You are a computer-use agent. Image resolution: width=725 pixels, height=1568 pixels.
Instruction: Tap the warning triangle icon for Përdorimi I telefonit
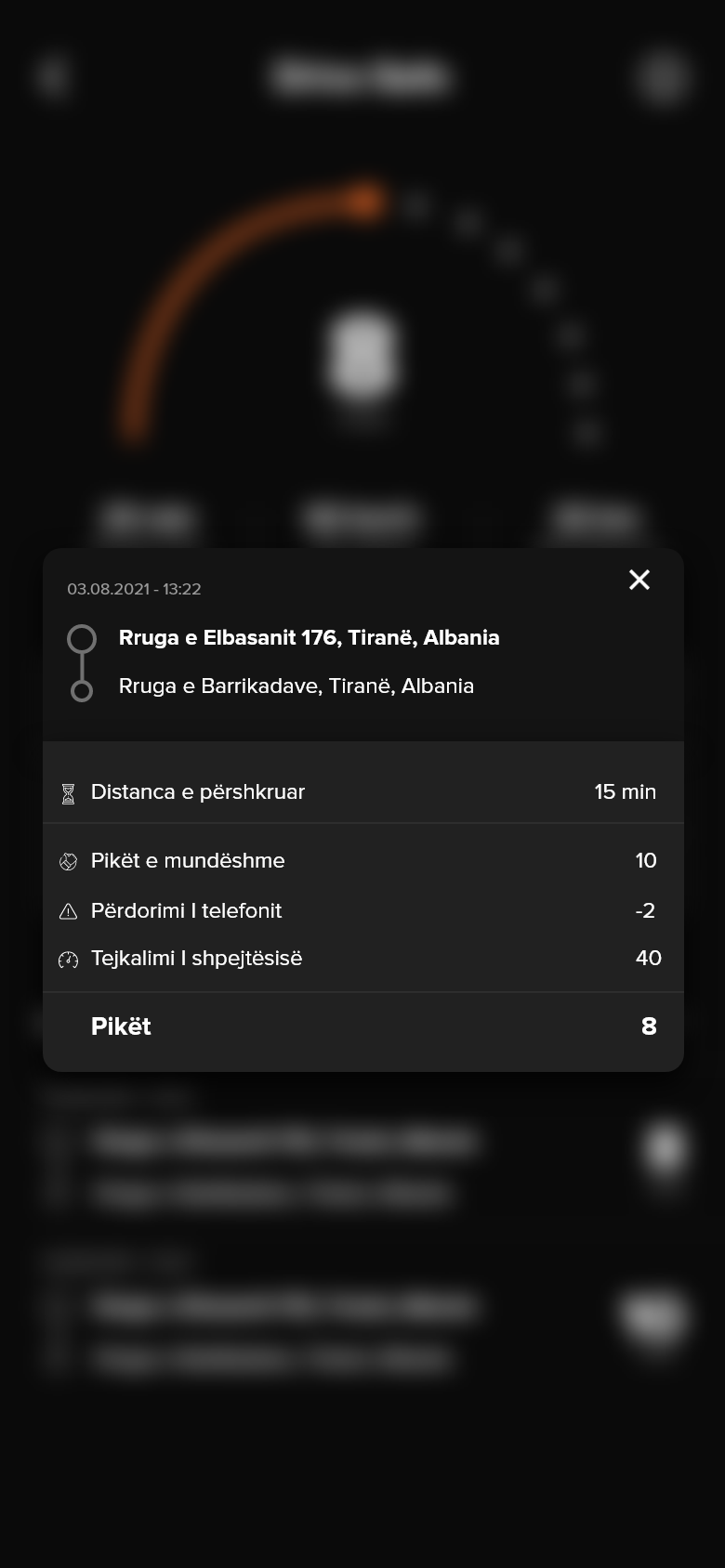pos(68,911)
